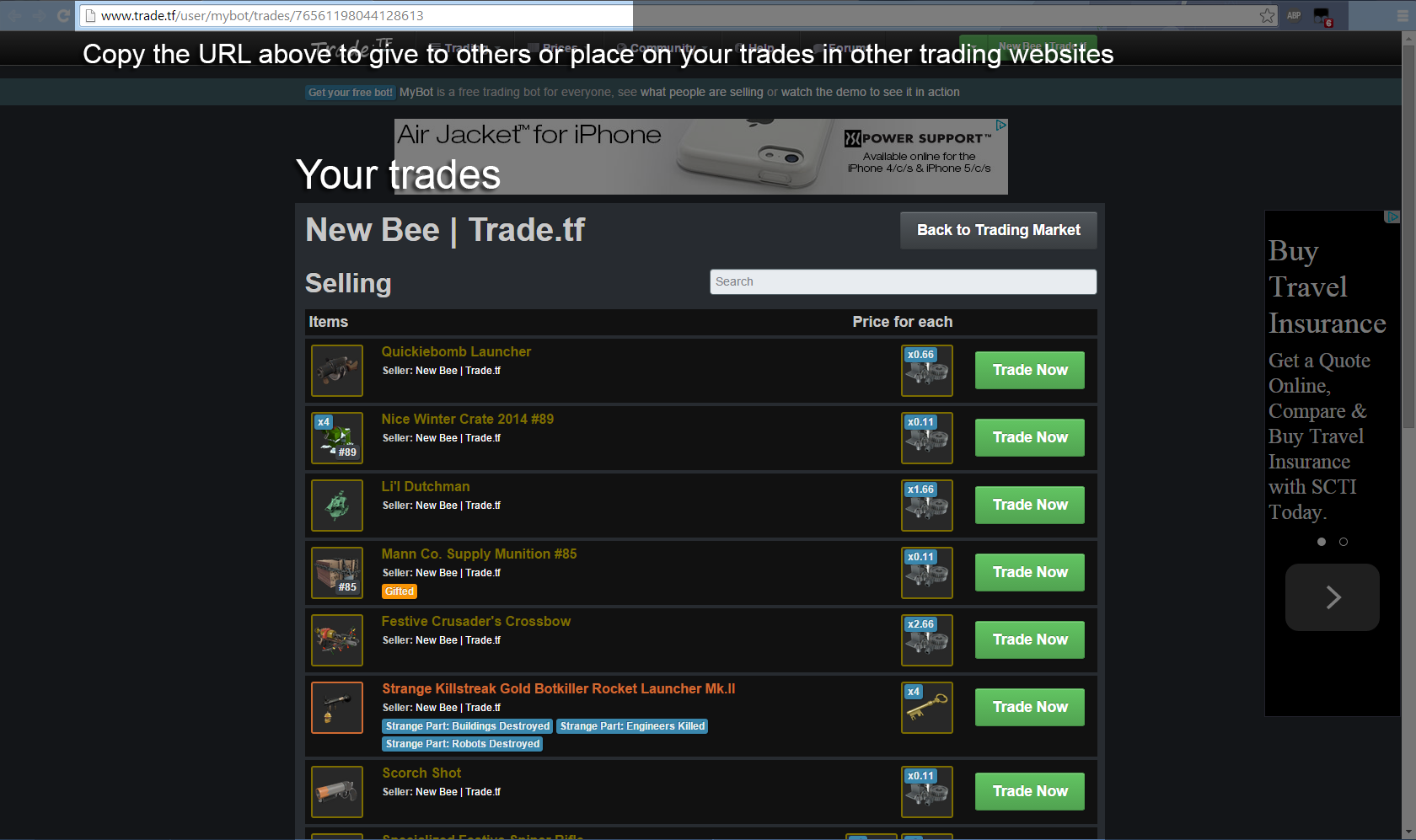Viewport: 1416px width, 840px height.
Task: Click the Nice Winter Crate #89 item icon
Action: point(337,438)
